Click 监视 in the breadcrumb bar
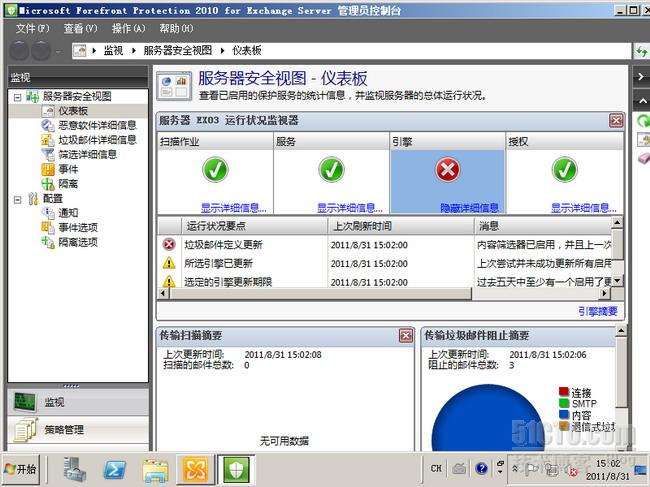650x487 pixels. [113, 51]
